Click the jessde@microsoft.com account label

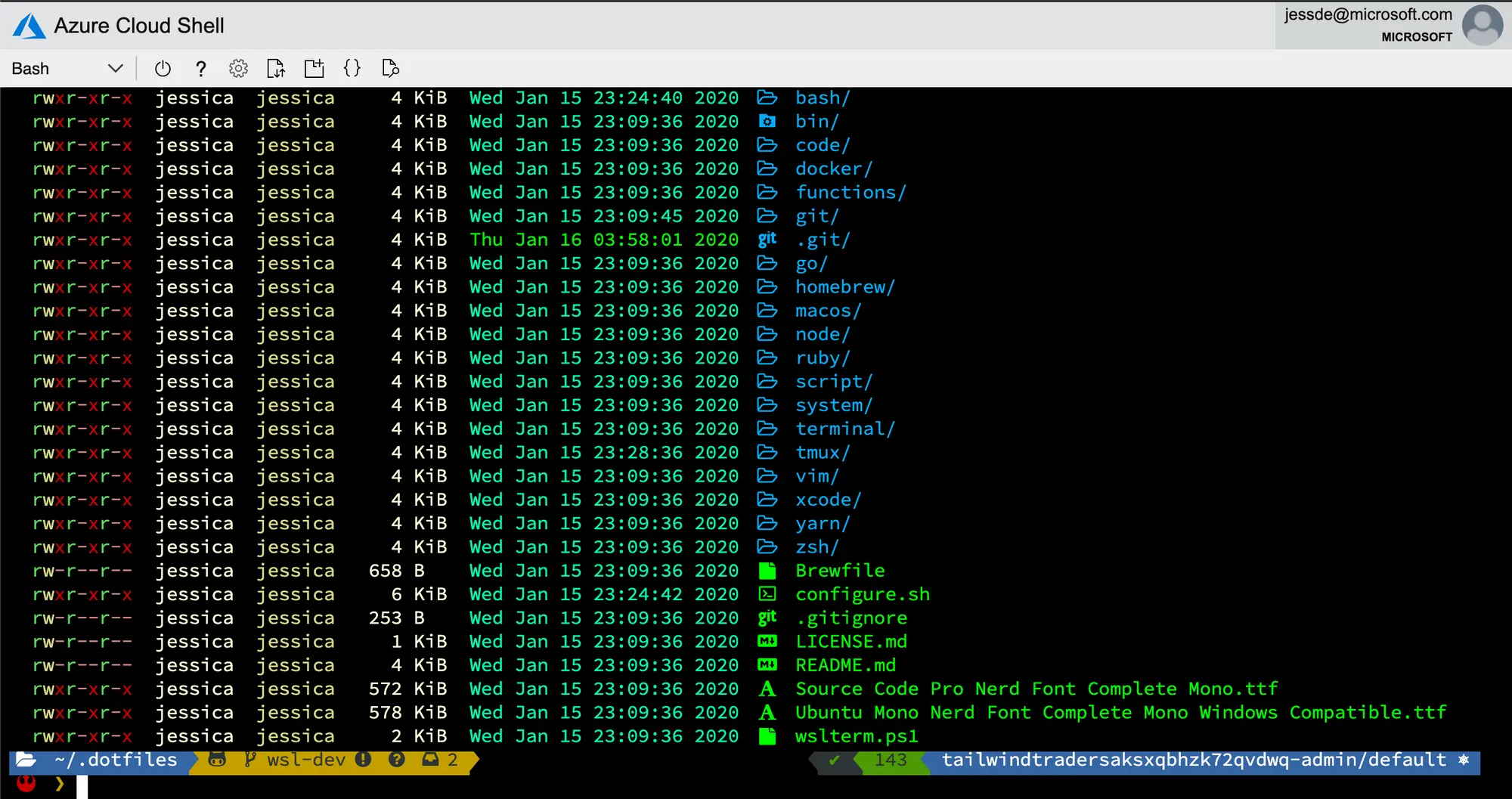1368,14
